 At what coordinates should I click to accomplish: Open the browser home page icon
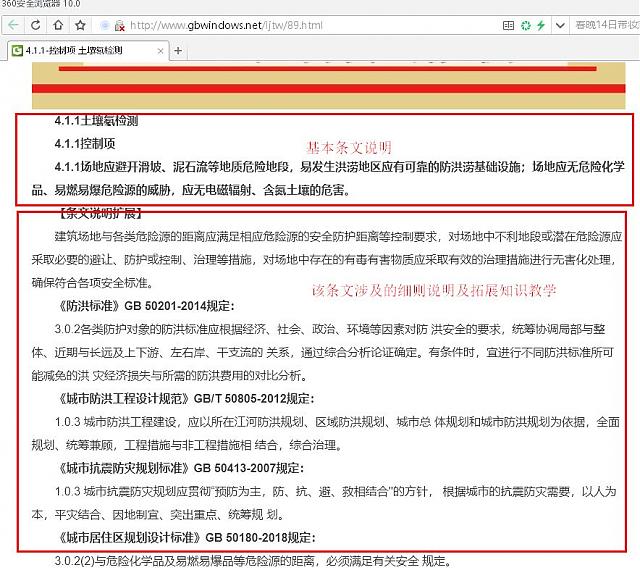tap(58, 25)
